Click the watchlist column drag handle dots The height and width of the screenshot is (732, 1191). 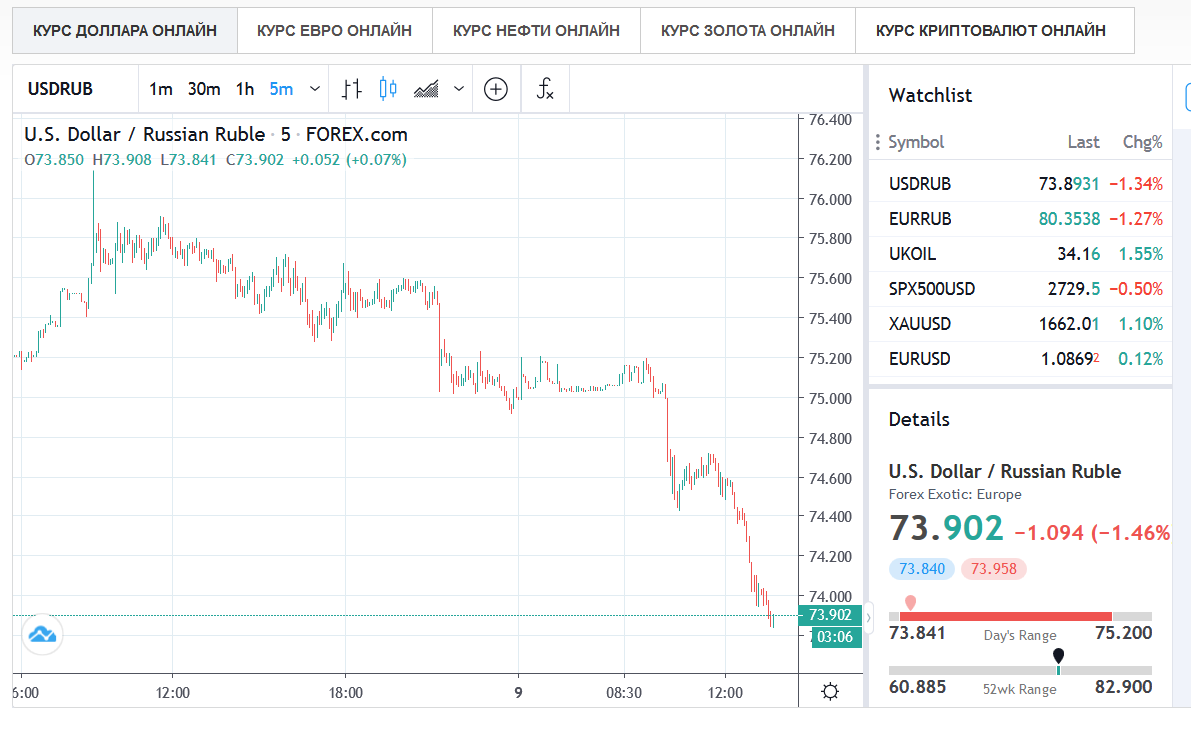(877, 142)
